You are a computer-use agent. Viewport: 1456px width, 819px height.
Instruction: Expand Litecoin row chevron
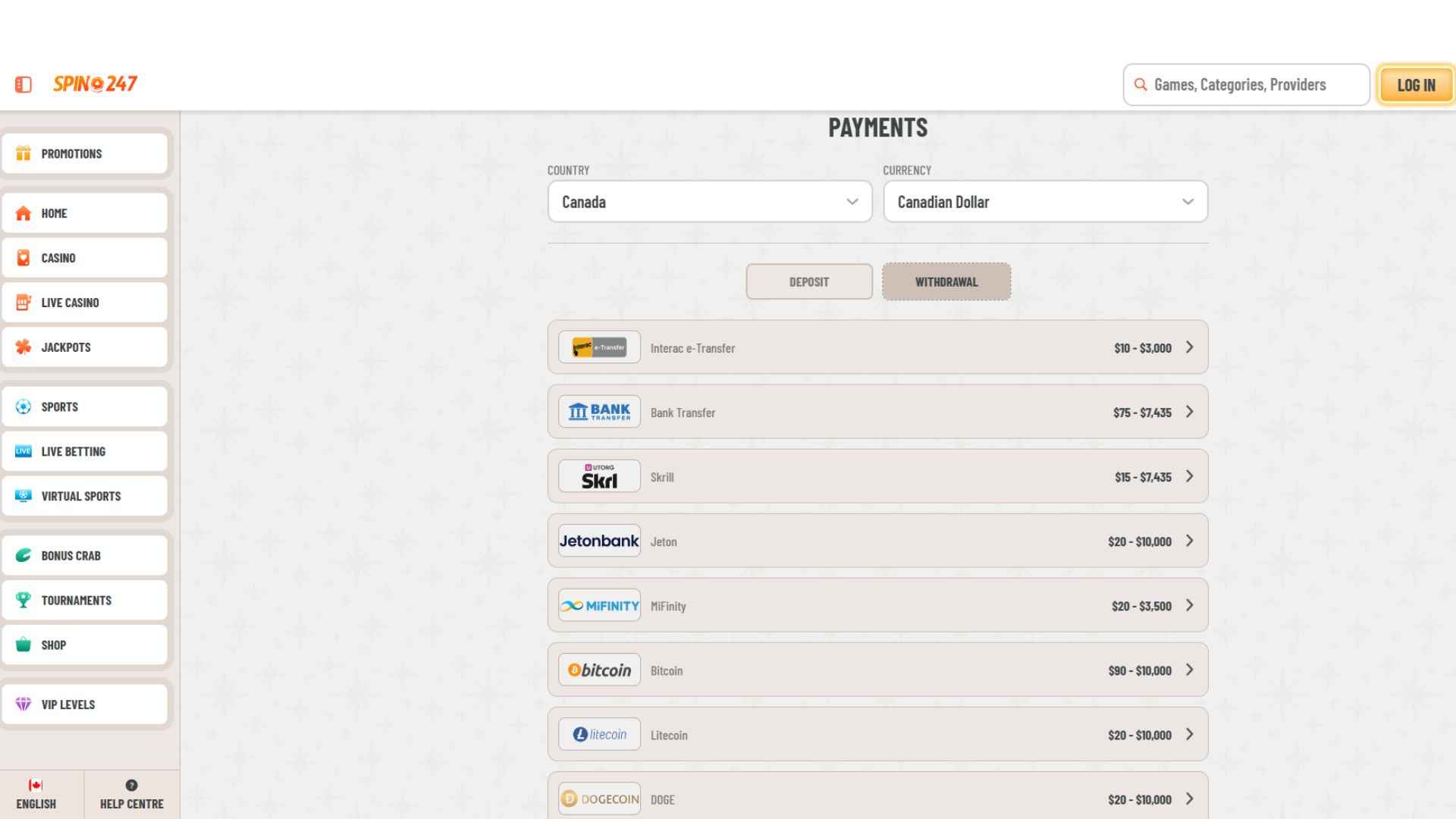pyautogui.click(x=1189, y=734)
